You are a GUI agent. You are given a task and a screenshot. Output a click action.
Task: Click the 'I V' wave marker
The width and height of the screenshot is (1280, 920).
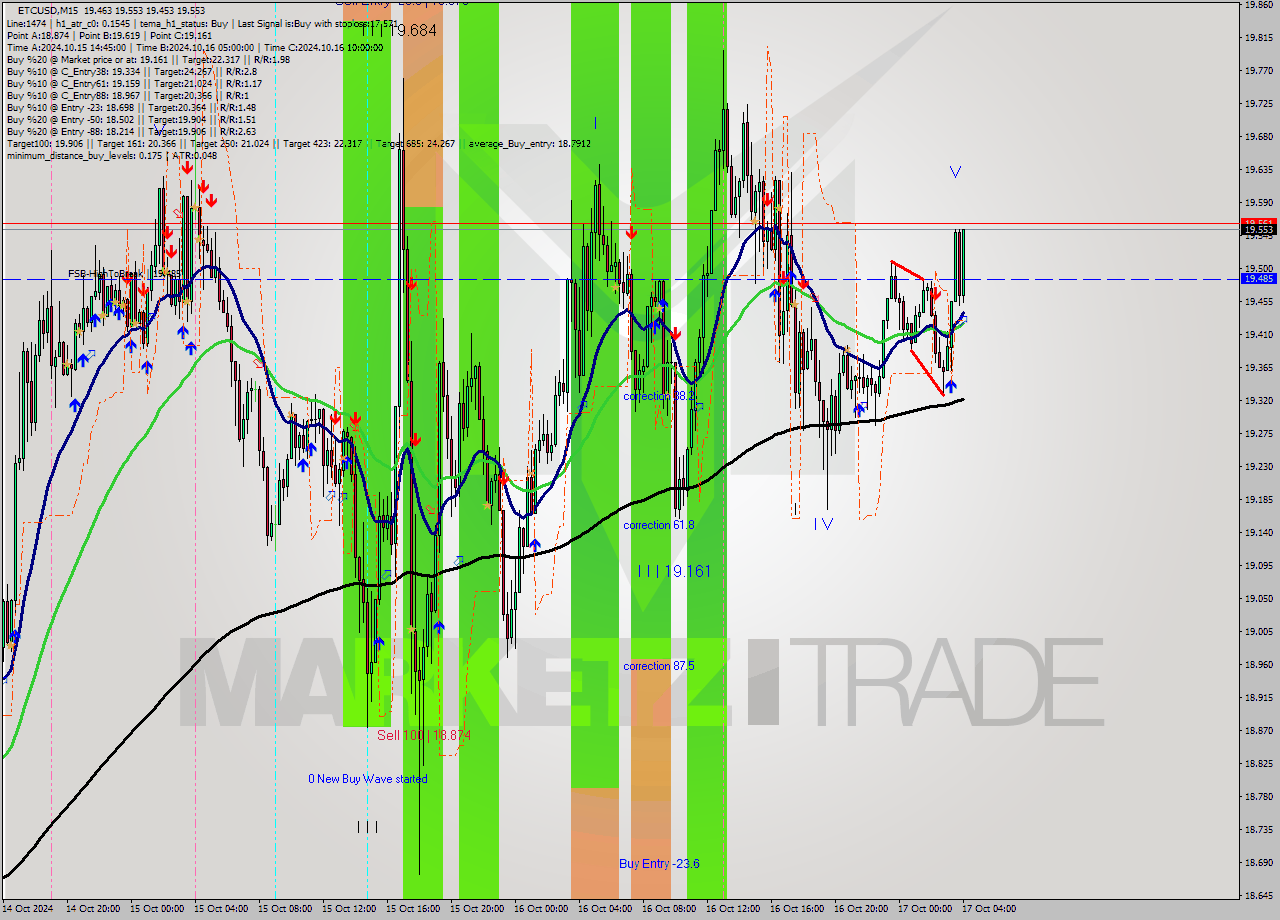[823, 523]
